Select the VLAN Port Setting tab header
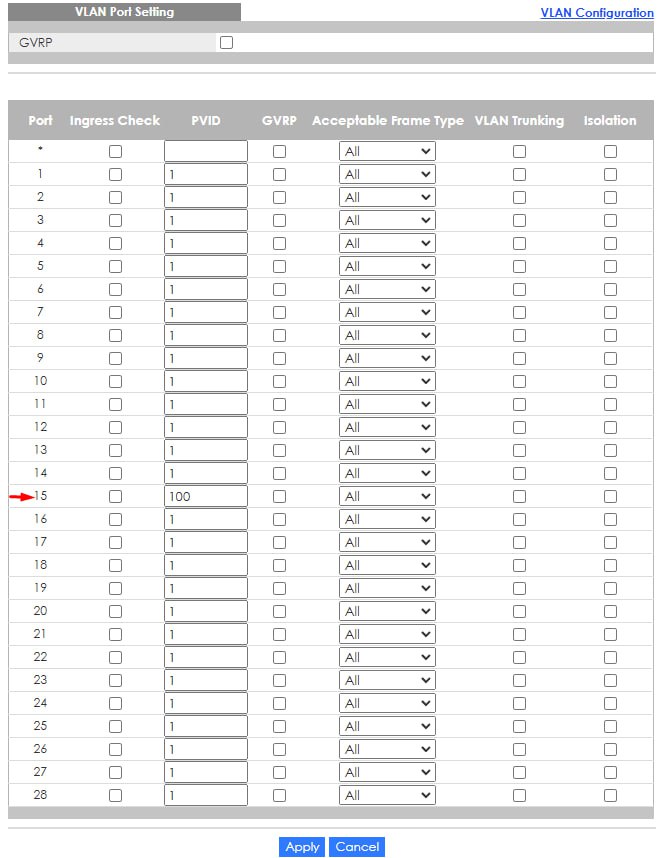This screenshot has height=858, width=668. [124, 12]
